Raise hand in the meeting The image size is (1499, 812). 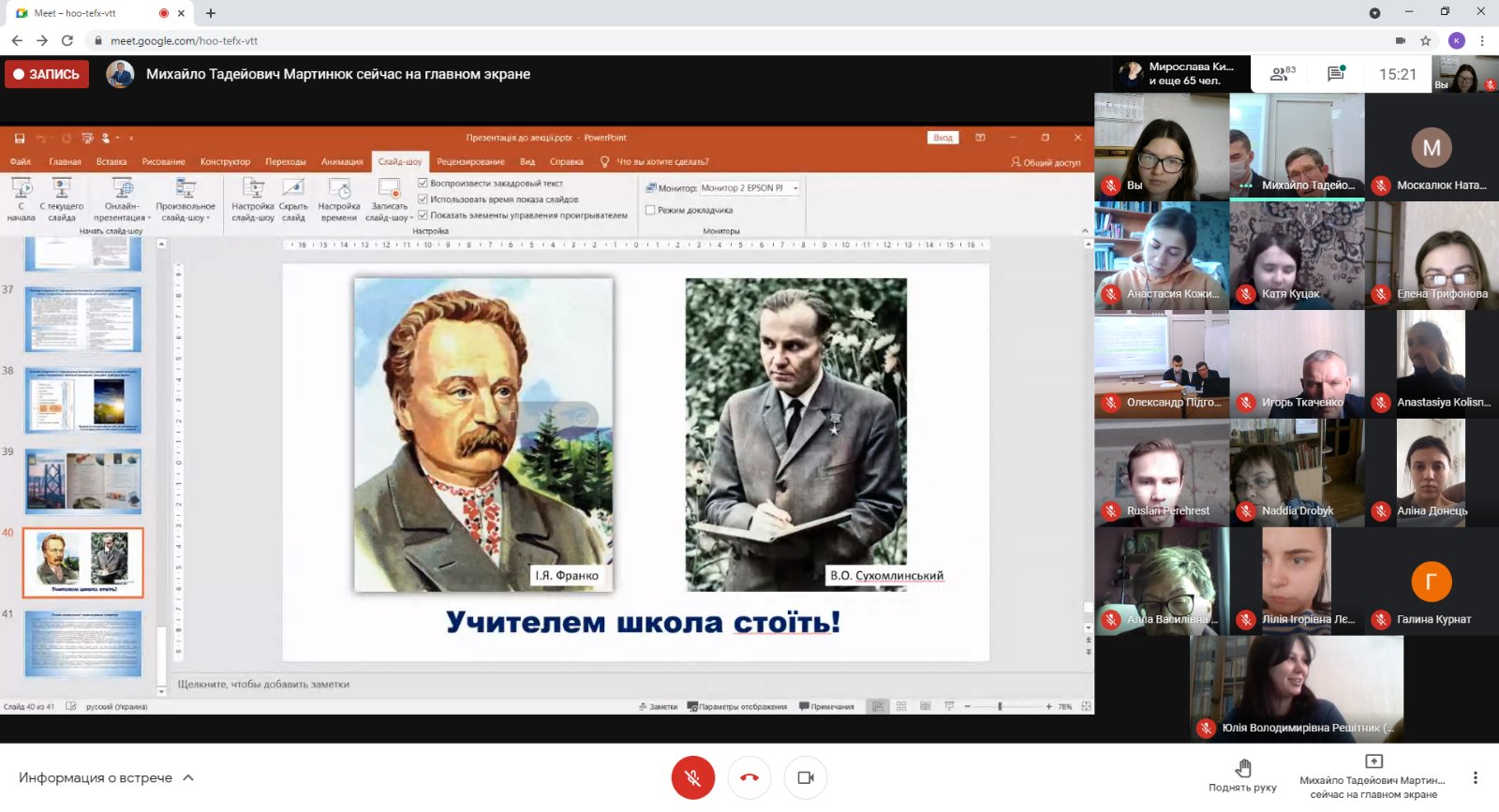1242,775
